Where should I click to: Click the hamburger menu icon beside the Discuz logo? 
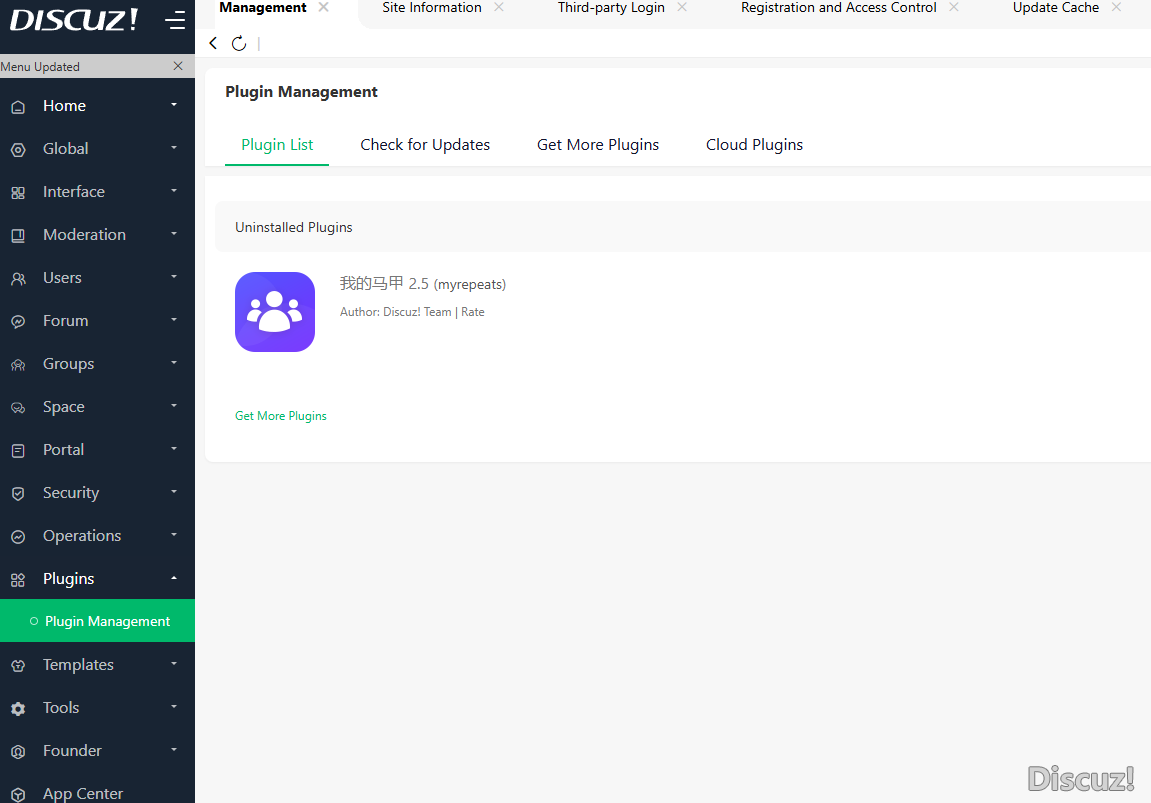[175, 21]
